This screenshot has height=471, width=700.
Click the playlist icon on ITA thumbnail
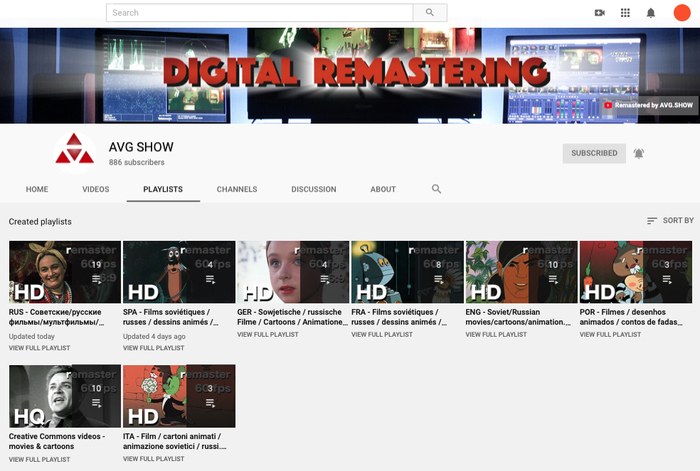(210, 403)
